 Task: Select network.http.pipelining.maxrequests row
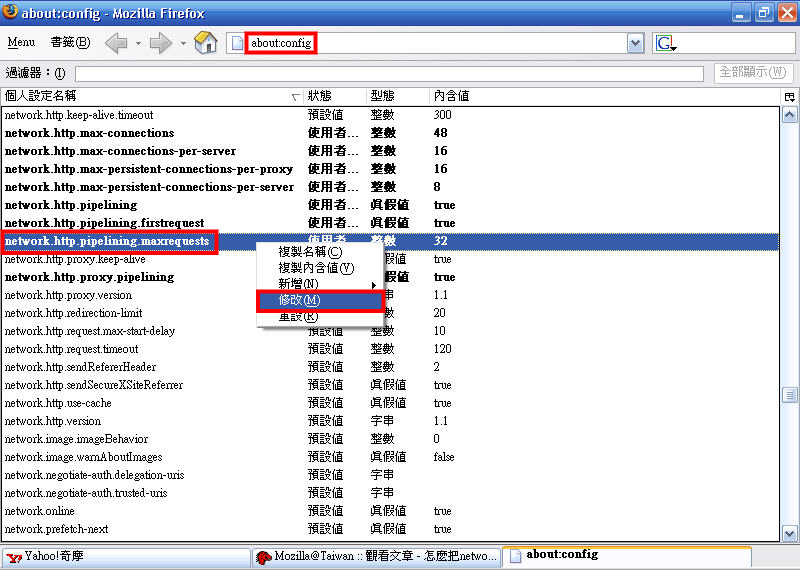390,241
